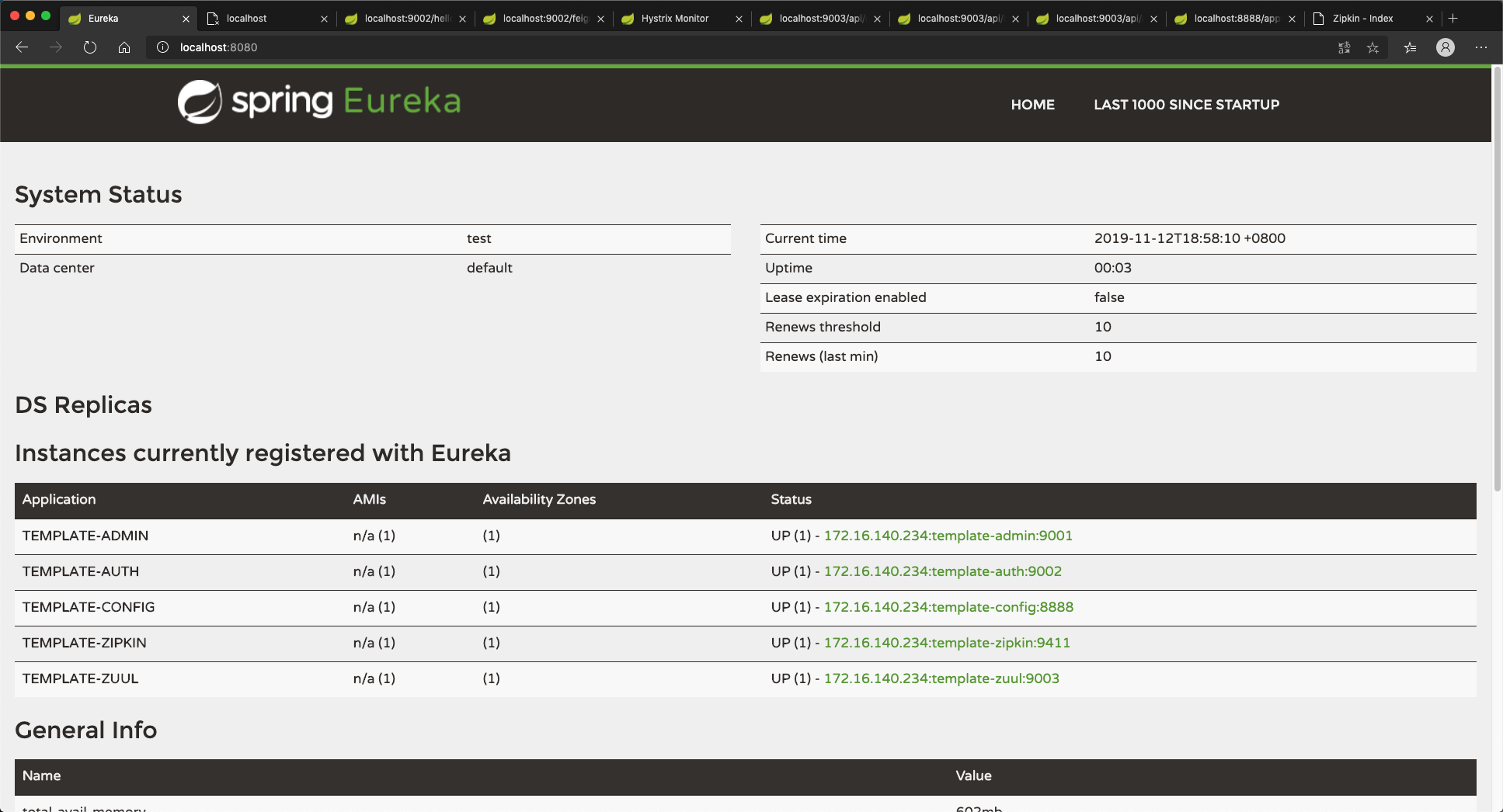The height and width of the screenshot is (812, 1503).
Task: Open the template-zipkin:9411 instance link
Action: tap(947, 643)
